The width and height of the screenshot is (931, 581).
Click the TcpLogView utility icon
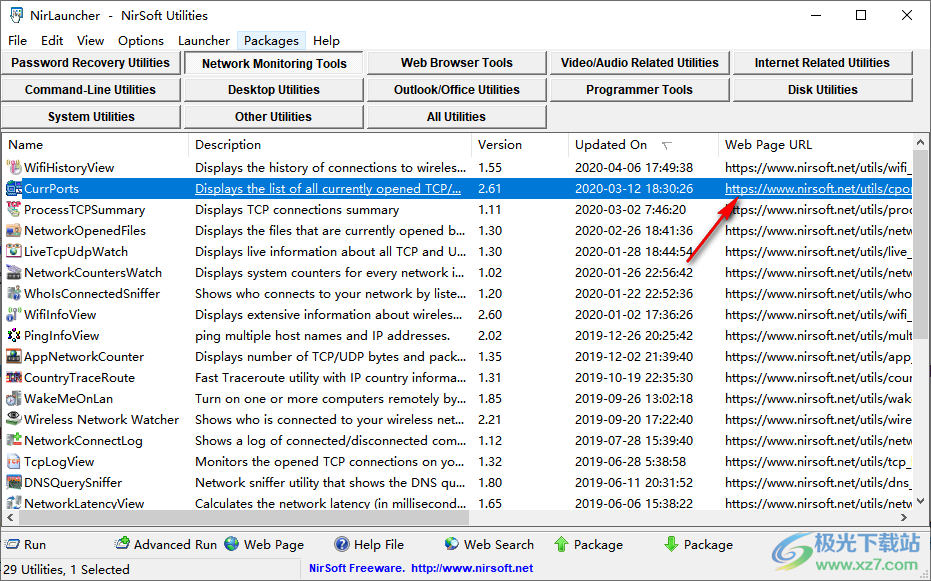coord(13,462)
